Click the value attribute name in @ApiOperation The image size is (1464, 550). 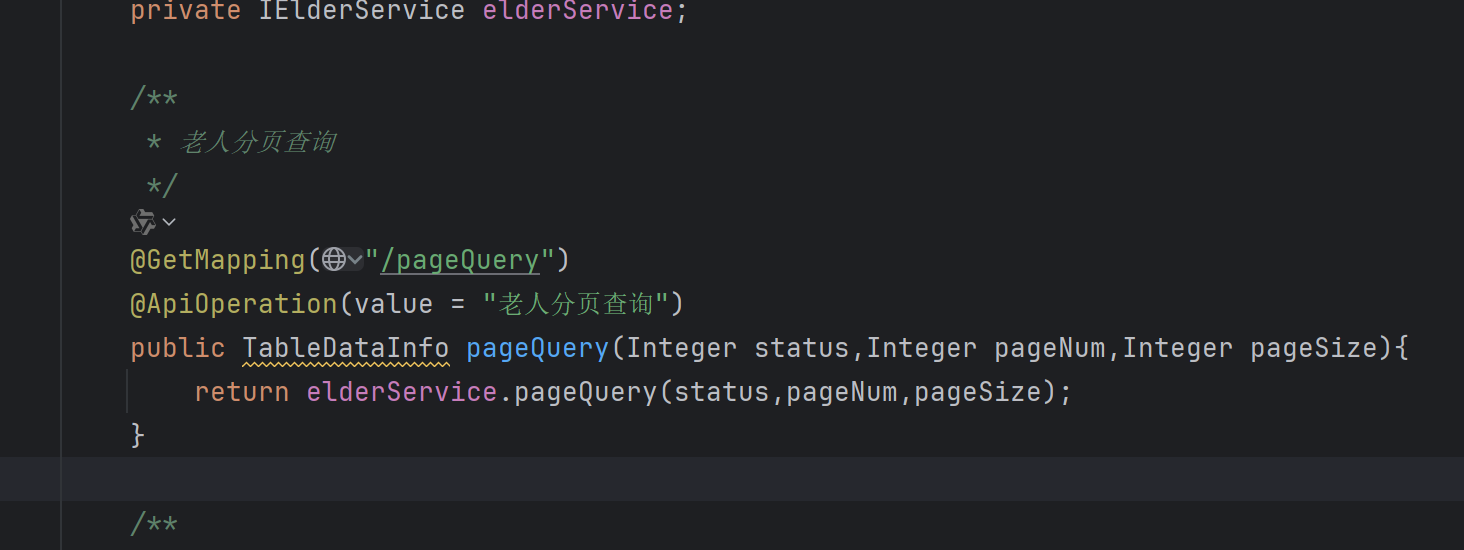pos(394,304)
